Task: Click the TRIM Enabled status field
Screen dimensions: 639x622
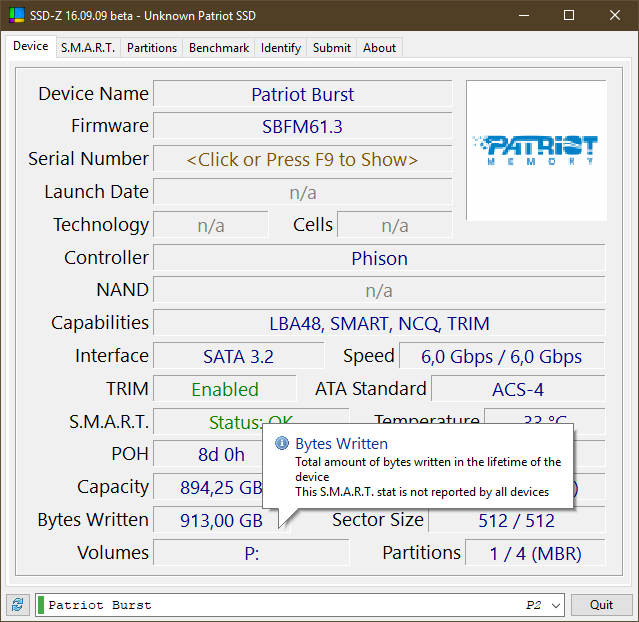Action: point(225,389)
